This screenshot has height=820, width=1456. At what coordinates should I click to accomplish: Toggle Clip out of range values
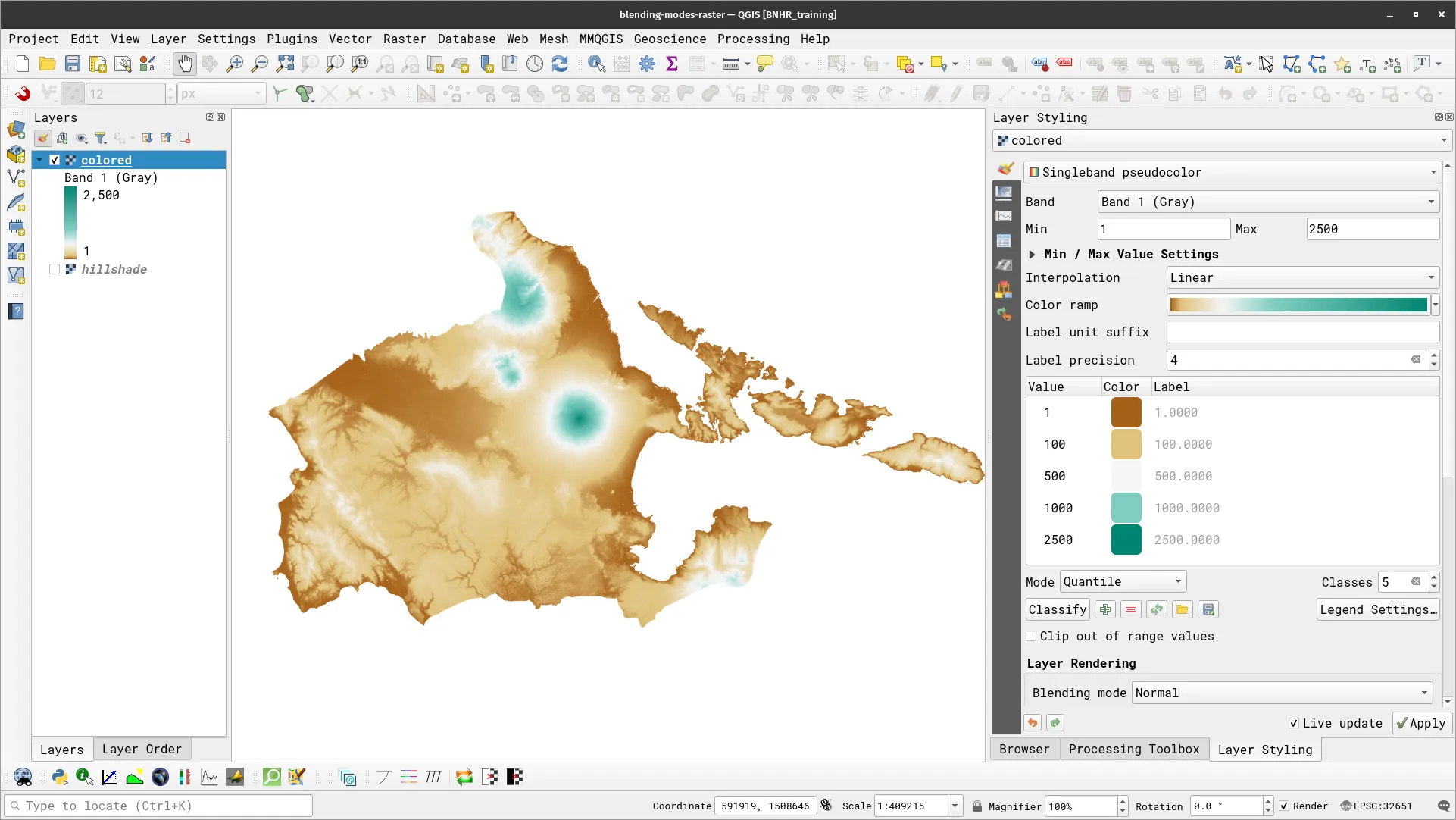tap(1031, 636)
